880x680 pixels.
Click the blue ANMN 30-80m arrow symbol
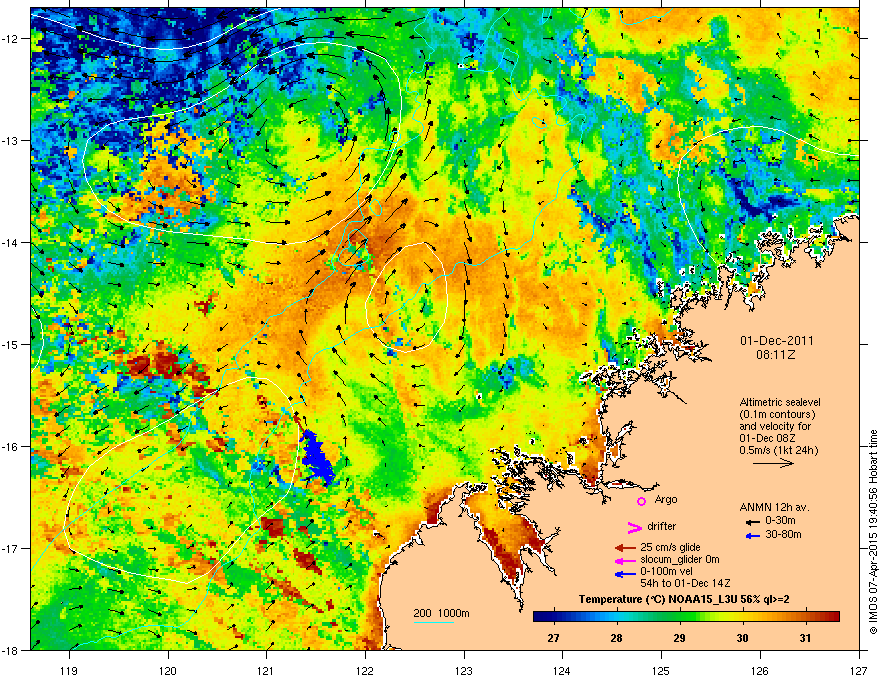[x=753, y=536]
